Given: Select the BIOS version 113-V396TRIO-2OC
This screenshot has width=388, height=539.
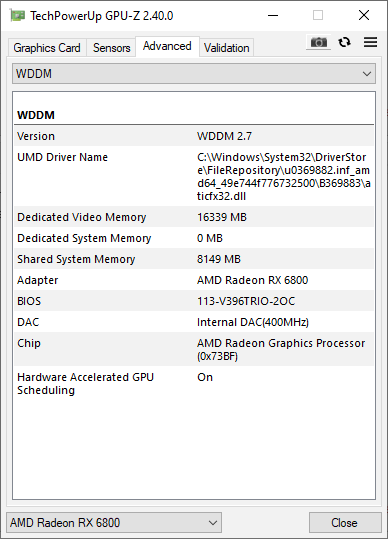Looking at the screenshot, I should [246, 301].
